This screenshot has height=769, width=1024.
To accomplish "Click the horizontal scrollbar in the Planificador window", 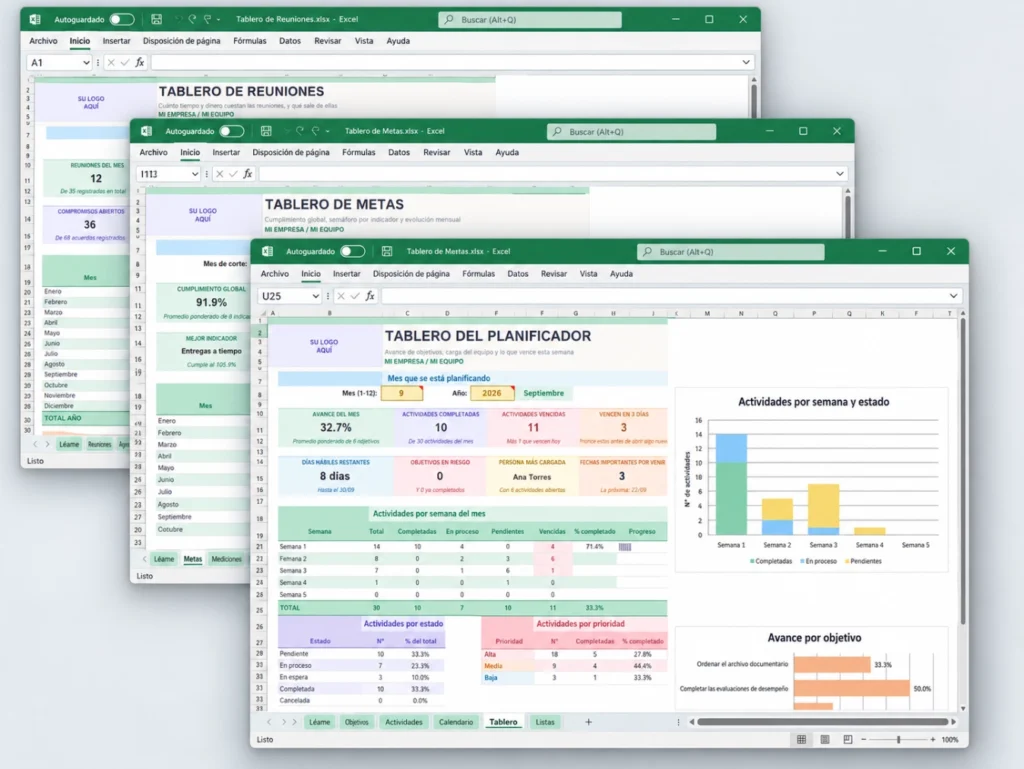I will (823, 722).
